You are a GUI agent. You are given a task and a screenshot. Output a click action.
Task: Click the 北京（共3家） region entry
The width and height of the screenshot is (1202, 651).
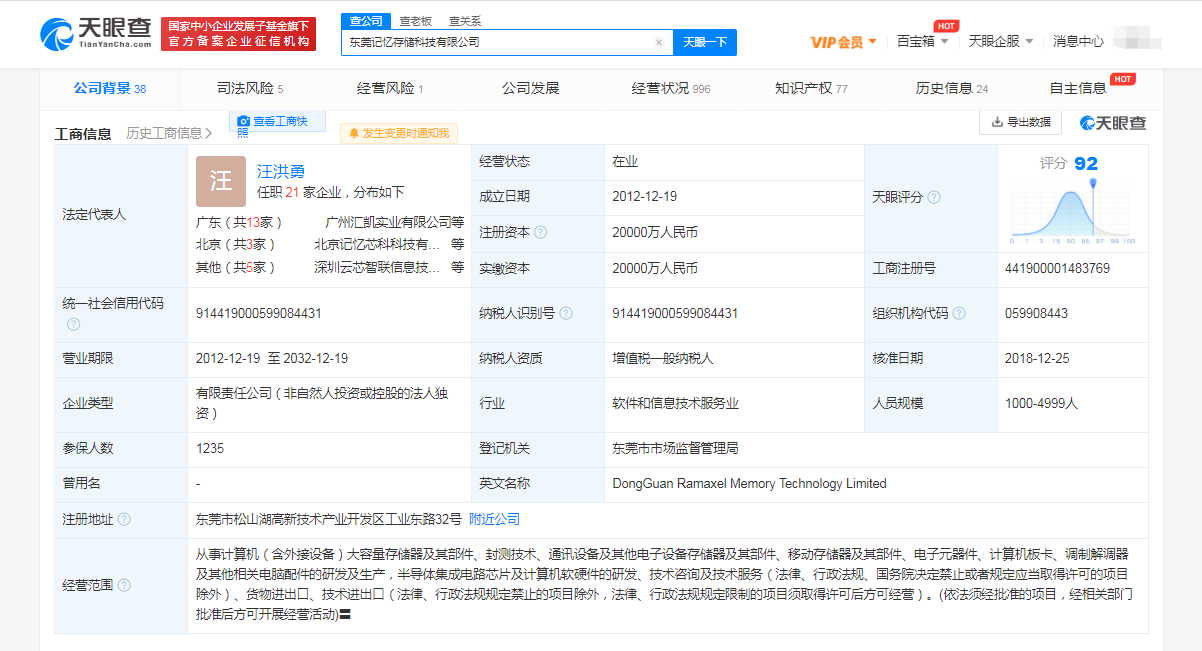tap(236, 244)
